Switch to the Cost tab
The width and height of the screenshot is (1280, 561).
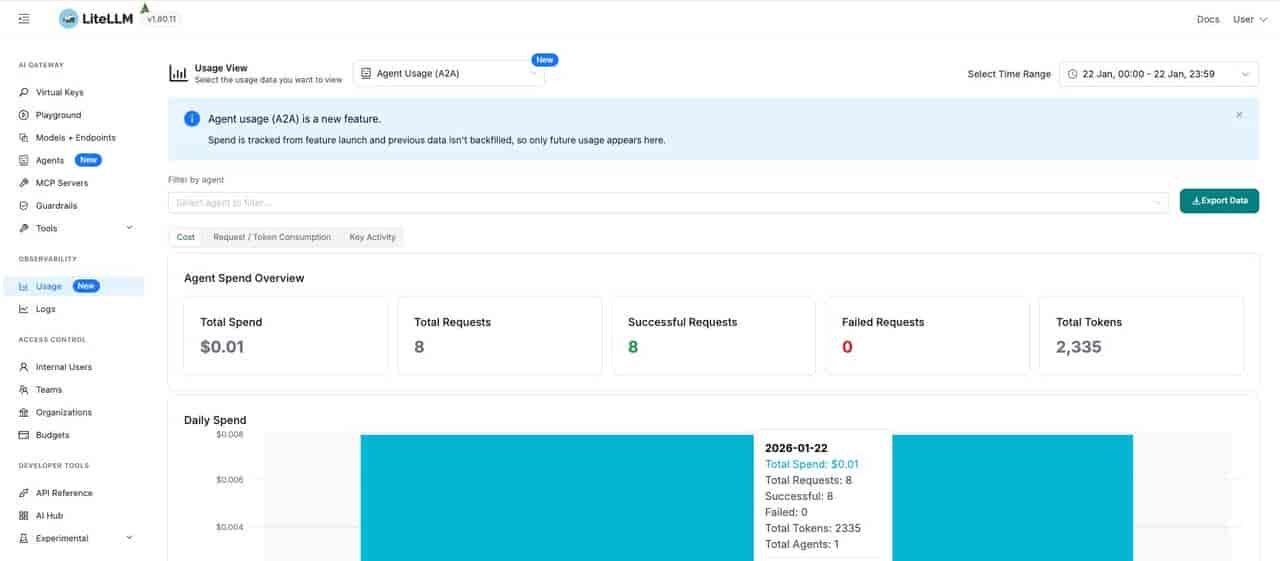pyautogui.click(x=186, y=237)
